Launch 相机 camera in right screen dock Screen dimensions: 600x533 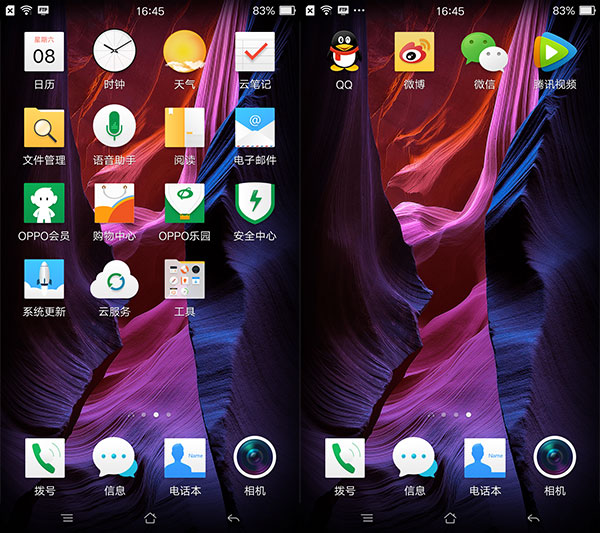(x=555, y=457)
